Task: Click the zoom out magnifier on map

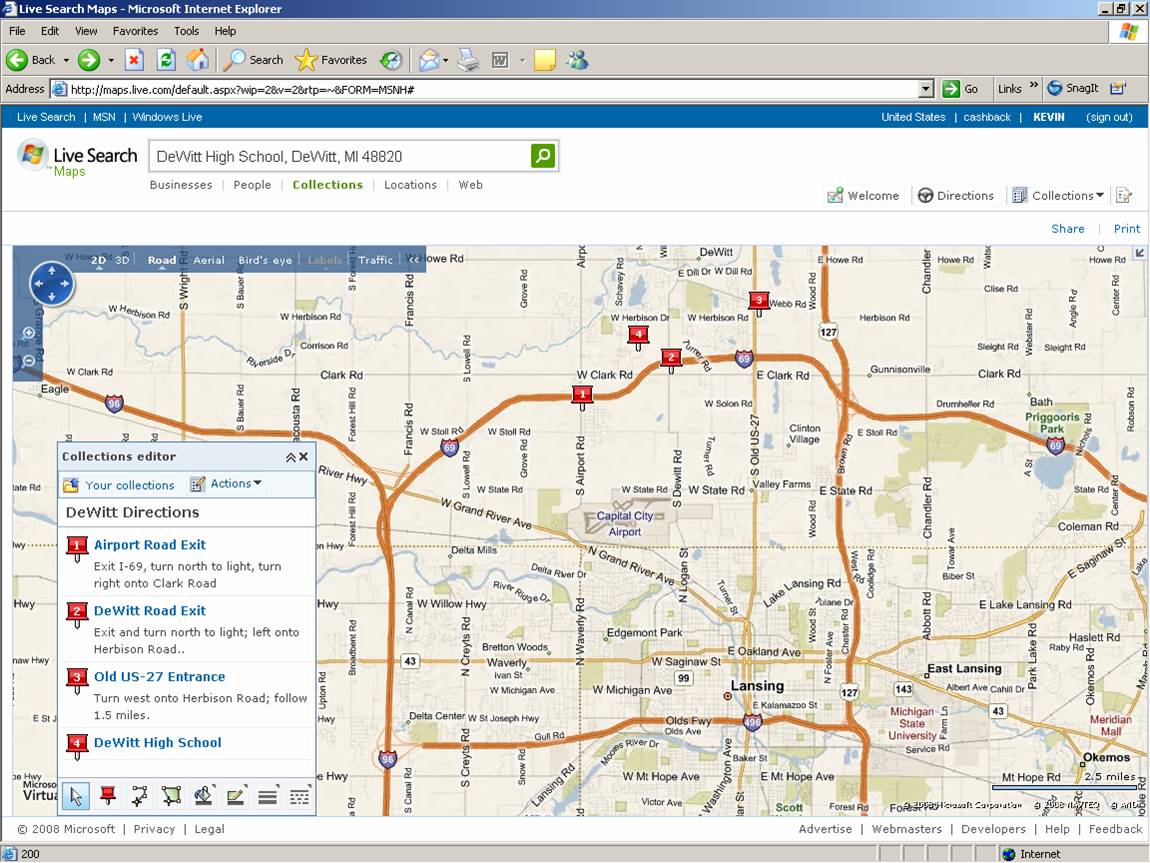Action: click(x=29, y=361)
